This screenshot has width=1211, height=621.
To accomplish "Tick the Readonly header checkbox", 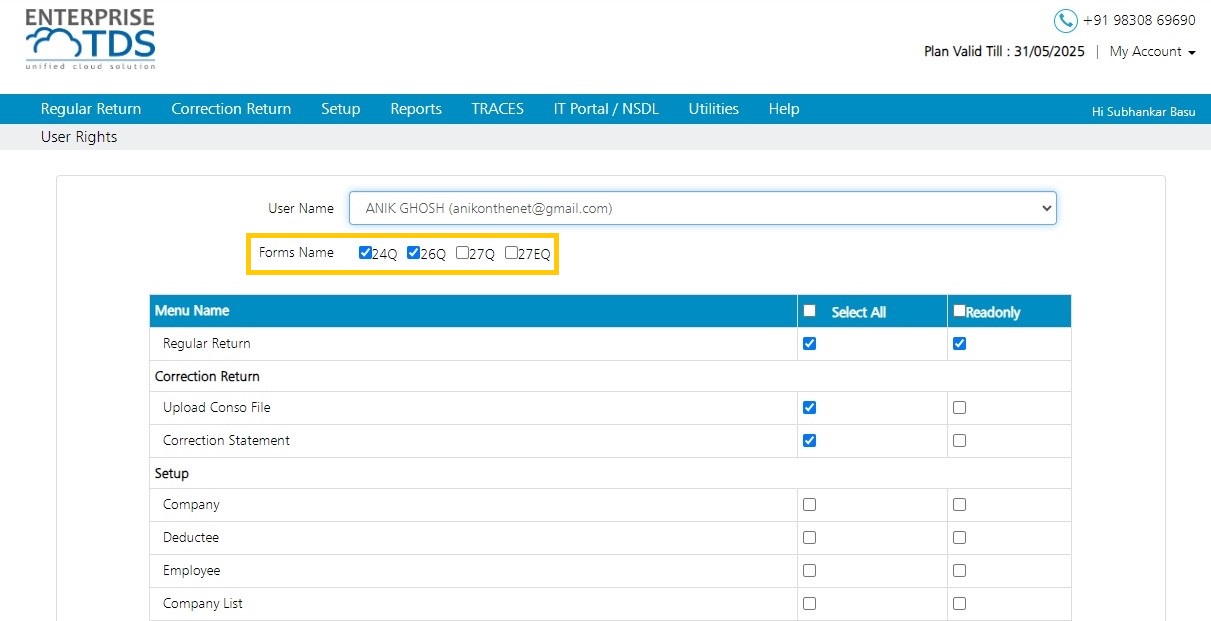I will (959, 311).
